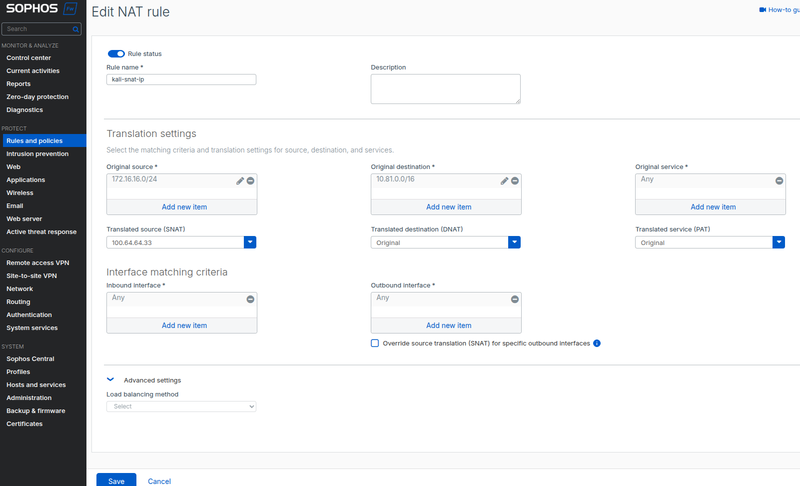Edit the 10.81.0.0/16 original destination entry
Viewport: 800px width, 486px height.
[504, 181]
